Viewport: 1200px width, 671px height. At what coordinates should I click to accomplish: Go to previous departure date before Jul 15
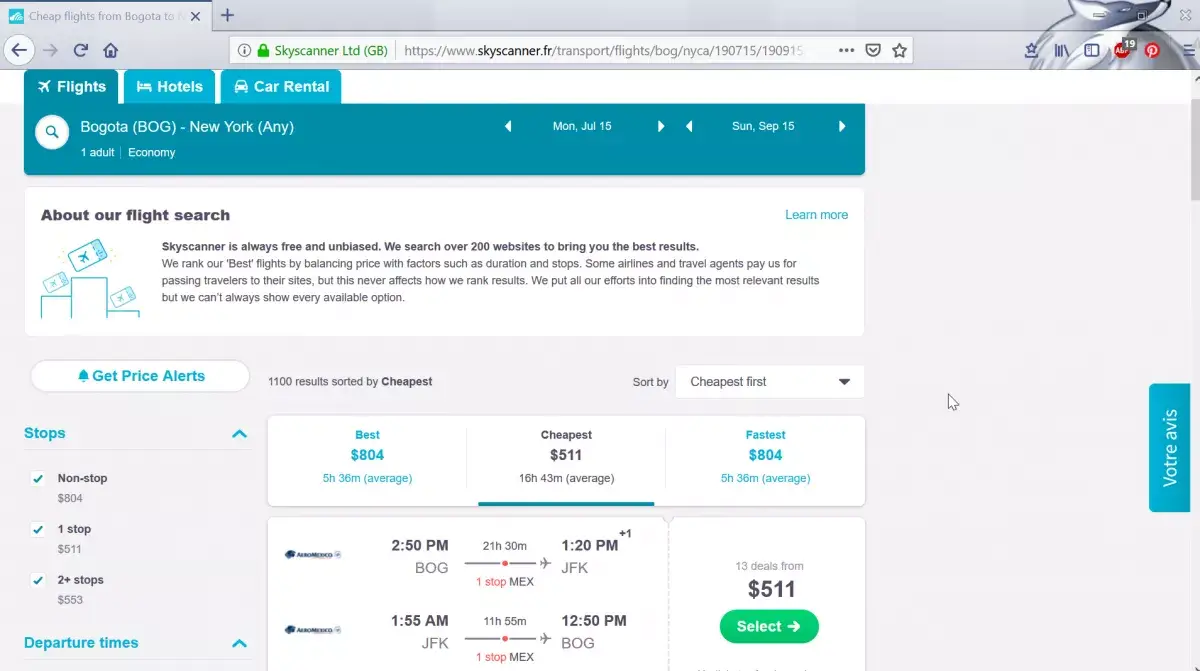point(508,127)
